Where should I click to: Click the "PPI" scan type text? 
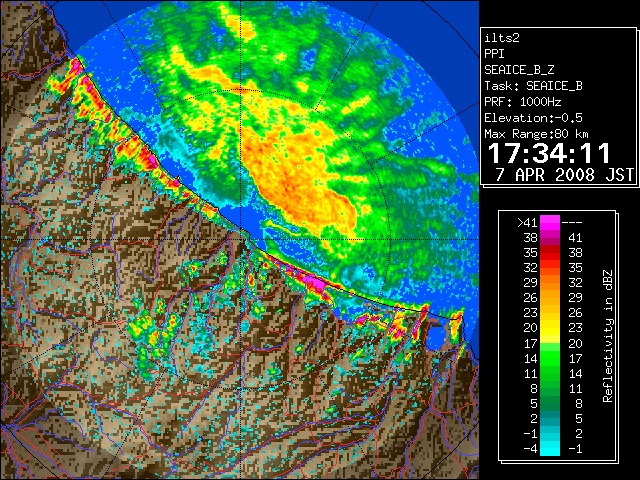[494, 54]
